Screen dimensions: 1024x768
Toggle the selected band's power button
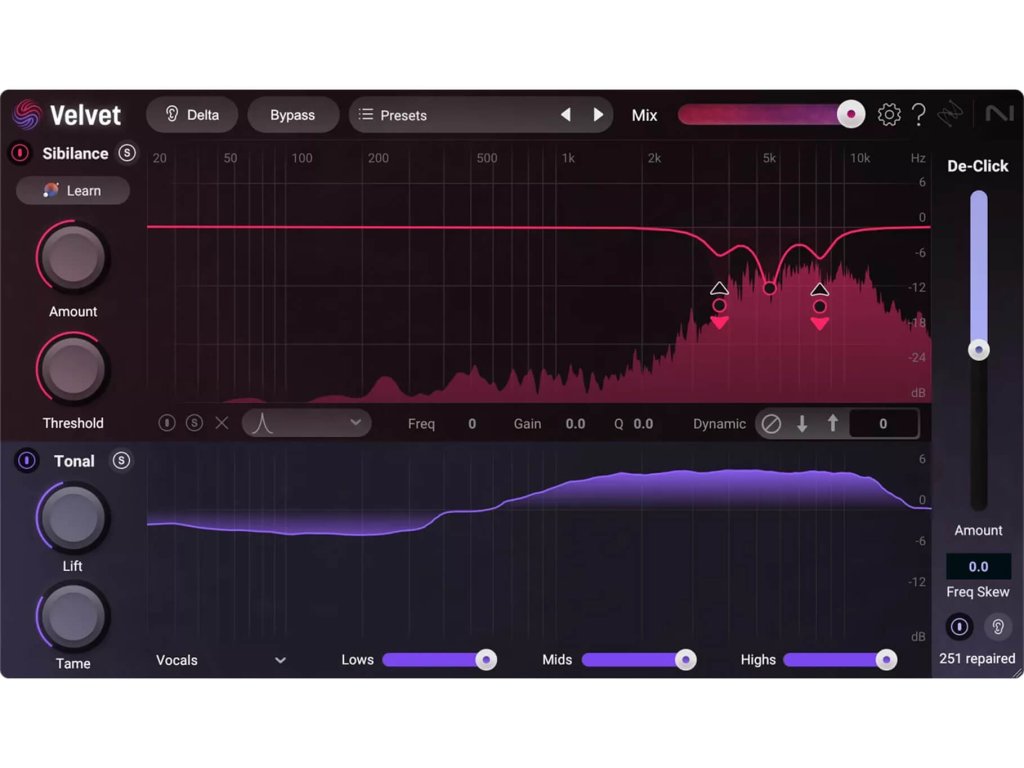click(167, 423)
